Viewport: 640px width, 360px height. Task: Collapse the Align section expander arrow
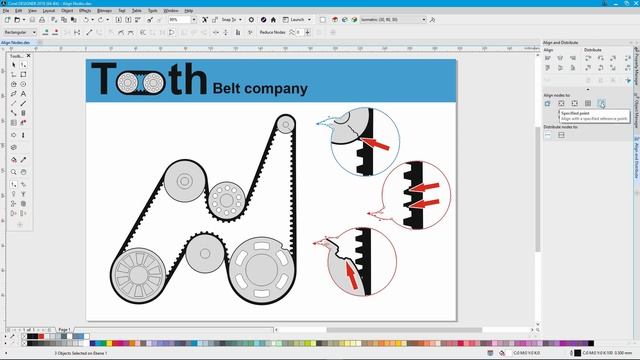588,89
